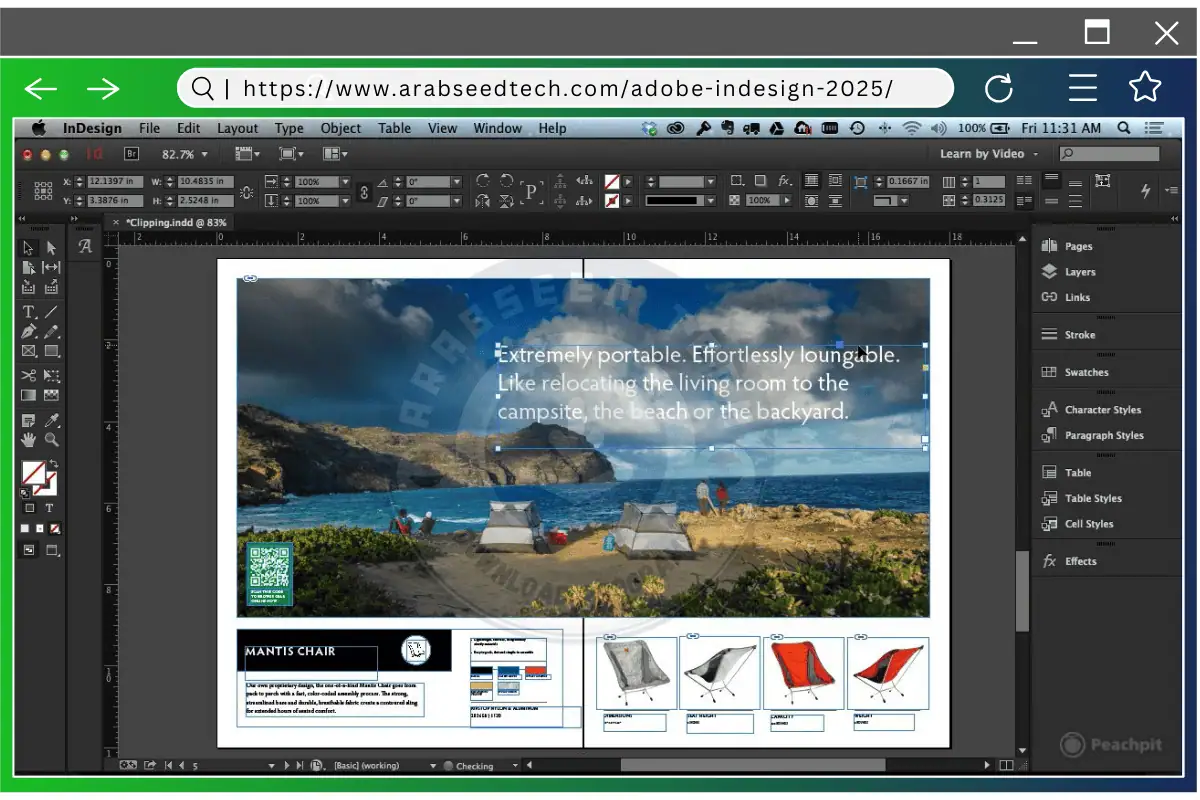Toggle the constrain proportions link for scaling
Image resolution: width=1200 pixels, height=800 pixels.
[363, 190]
